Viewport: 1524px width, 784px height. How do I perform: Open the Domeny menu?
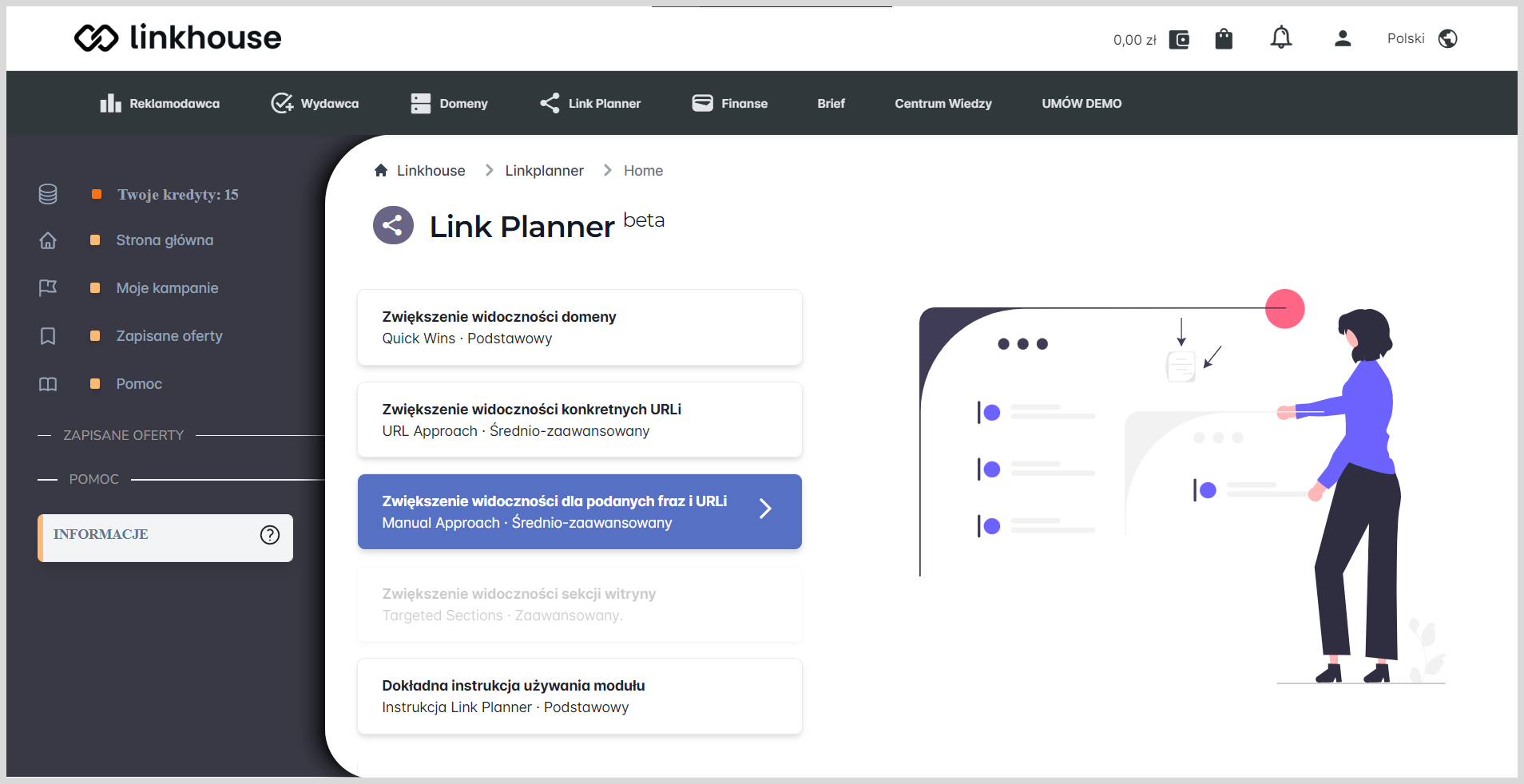[x=449, y=103]
